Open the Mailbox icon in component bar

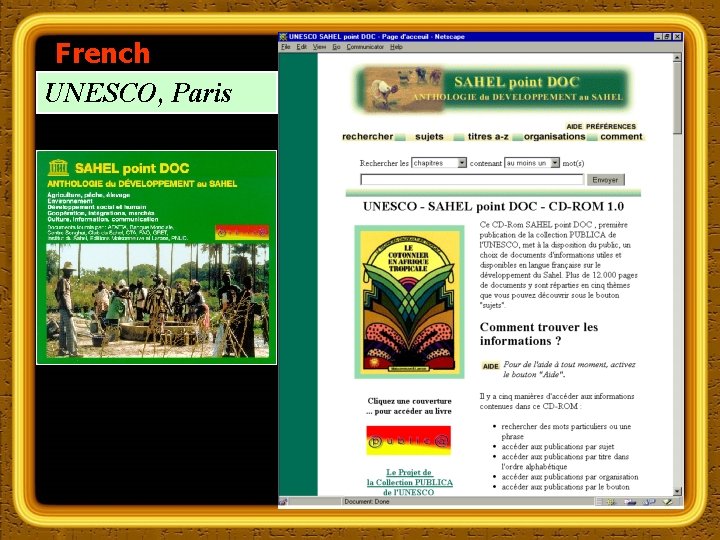630,502
